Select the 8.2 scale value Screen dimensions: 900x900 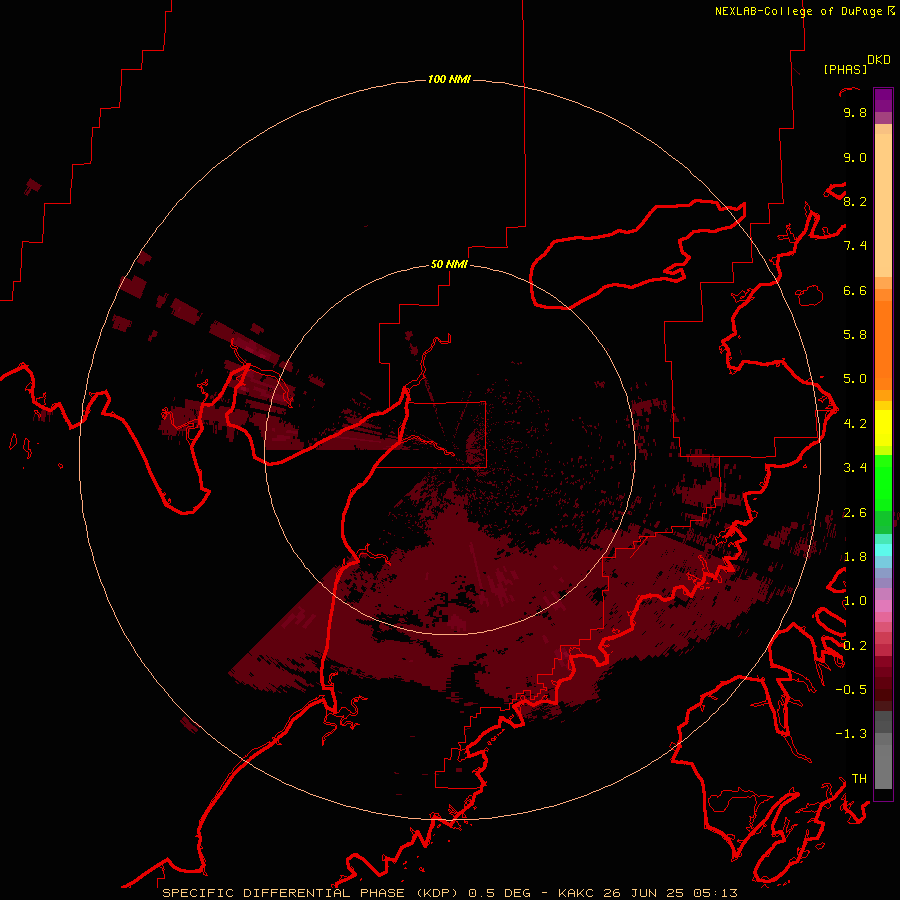(855, 201)
